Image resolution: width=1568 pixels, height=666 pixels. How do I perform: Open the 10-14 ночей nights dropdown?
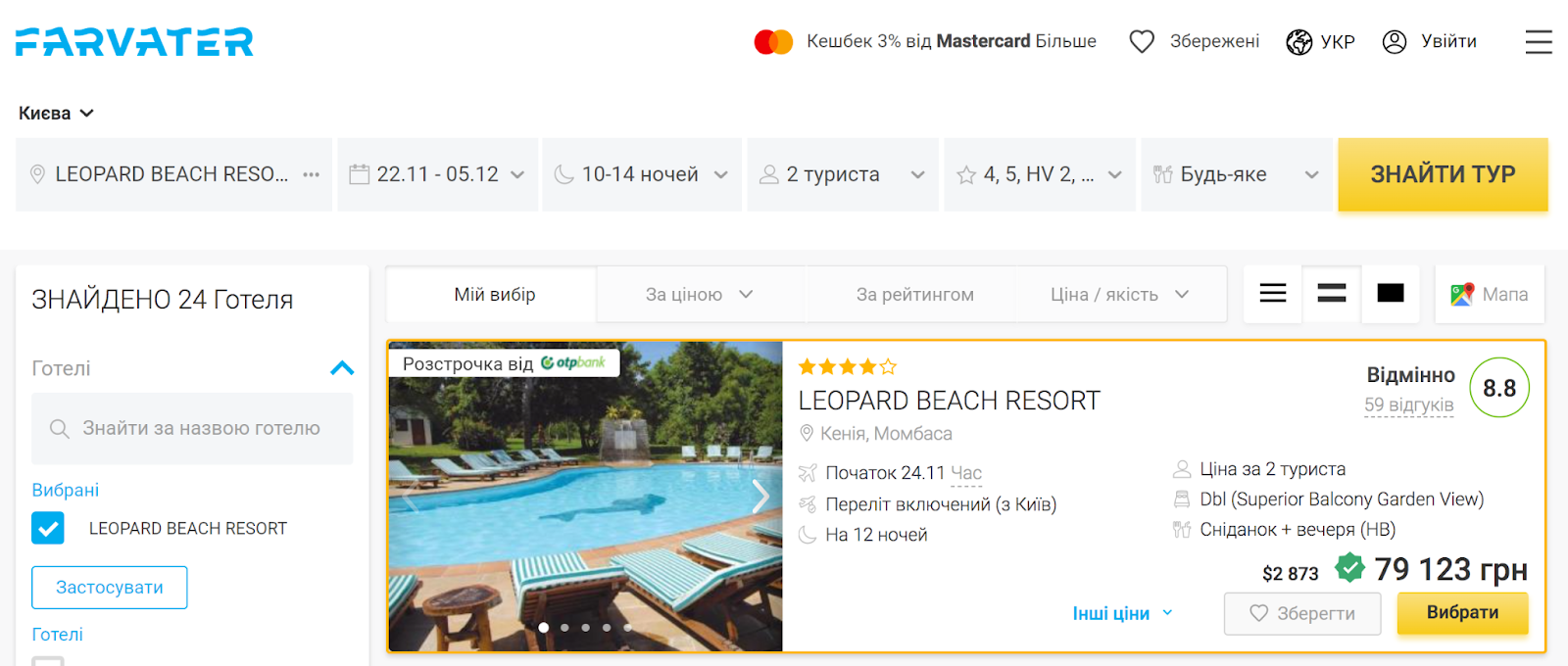pos(642,174)
